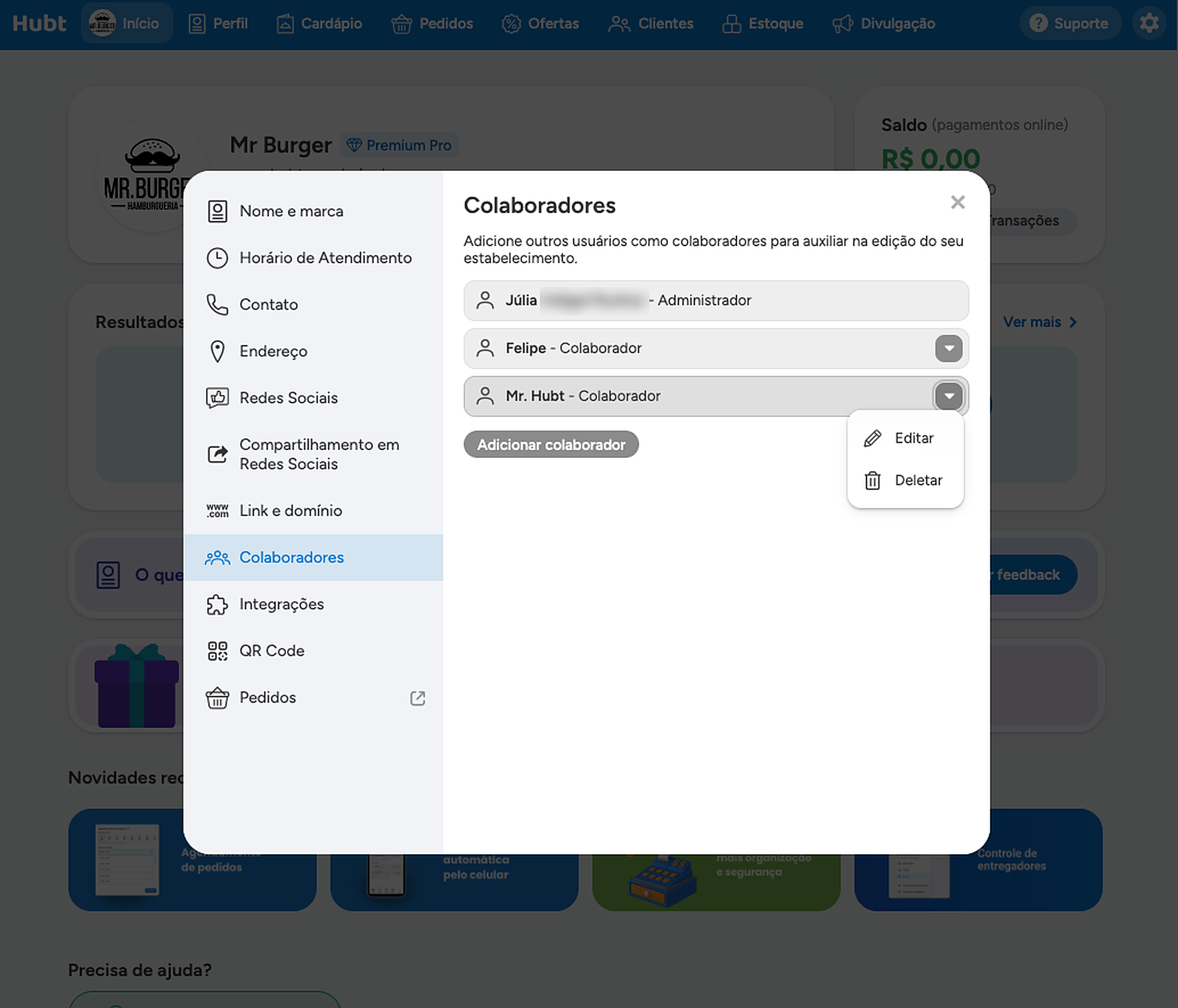
Task: Select the Endereço location pin icon
Action: point(217,351)
